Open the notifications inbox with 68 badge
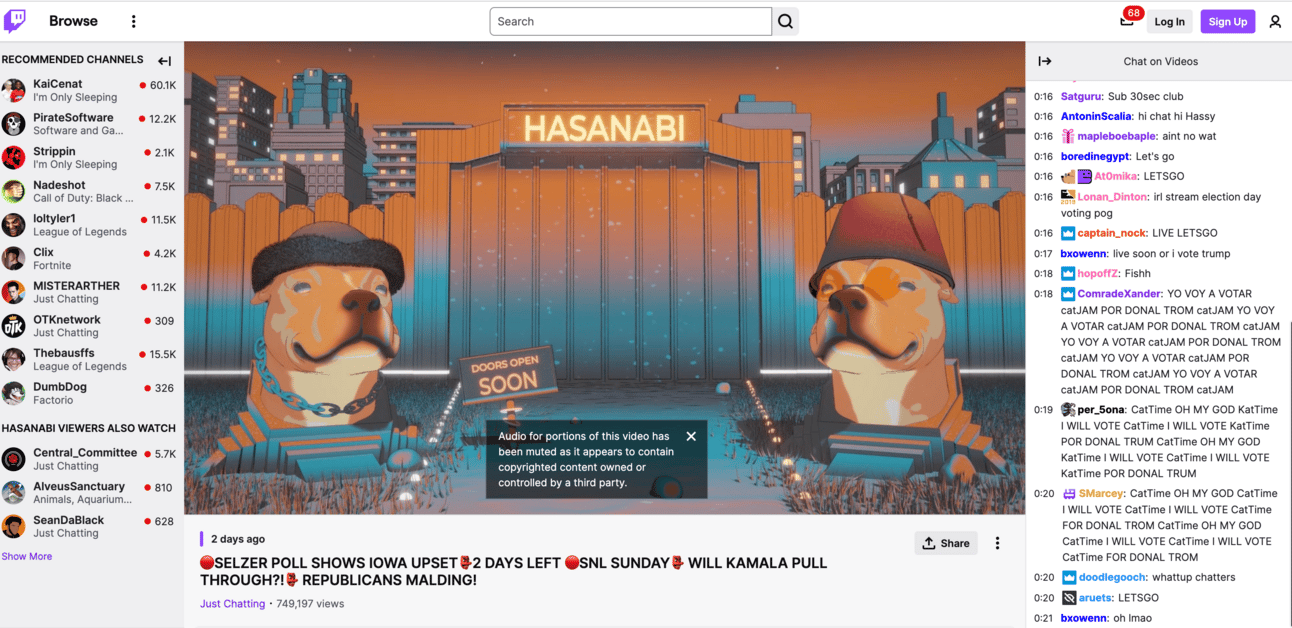The height and width of the screenshot is (628, 1292). (1127, 21)
